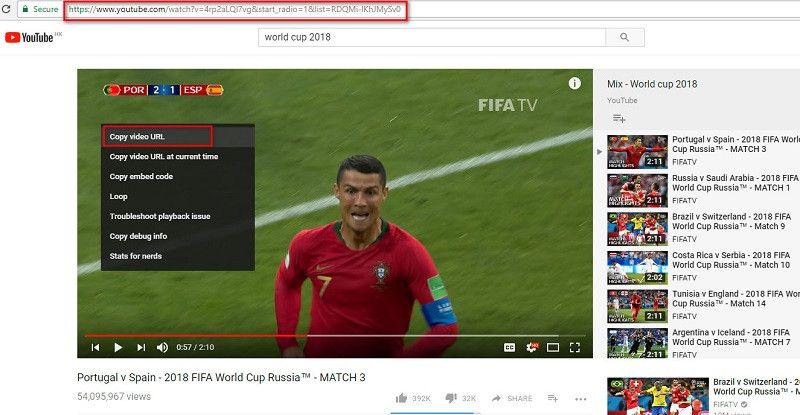This screenshot has height=415, width=800.
Task: Click the 54,095,967 views count
Action: [x=114, y=397]
